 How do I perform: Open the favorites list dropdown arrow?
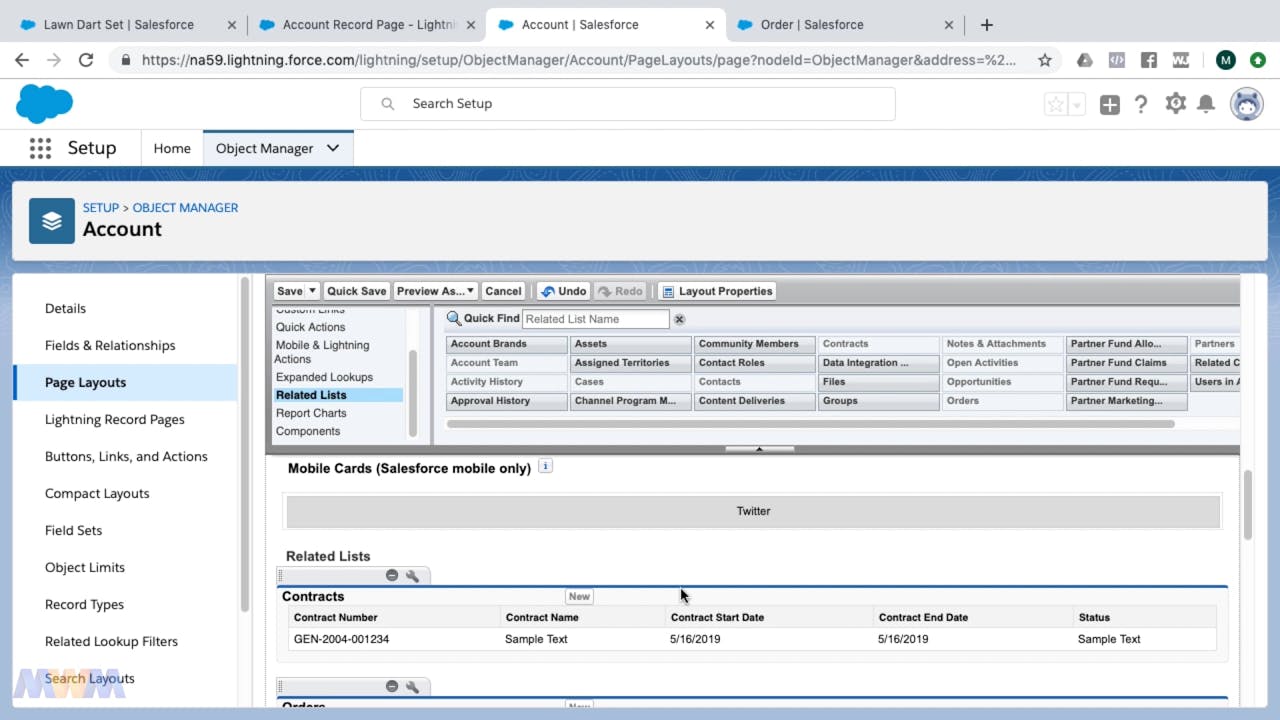(x=1077, y=104)
